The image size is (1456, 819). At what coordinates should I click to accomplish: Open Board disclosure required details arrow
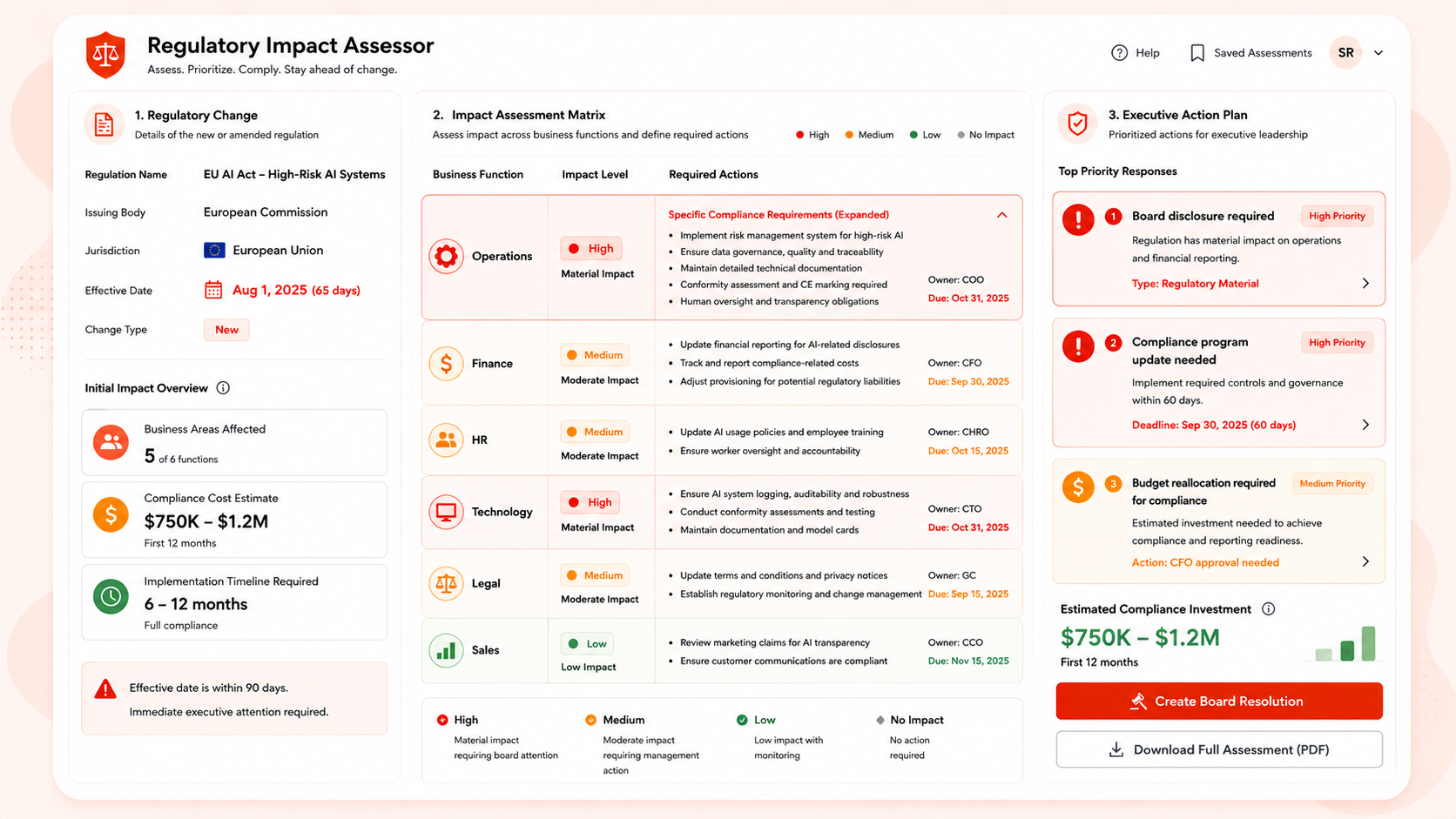coord(1365,284)
